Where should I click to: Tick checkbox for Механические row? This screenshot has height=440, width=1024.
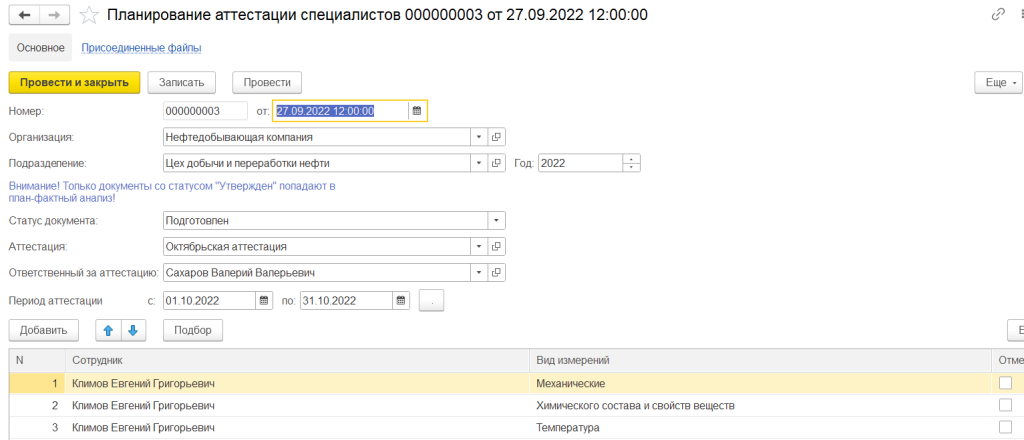[1005, 383]
